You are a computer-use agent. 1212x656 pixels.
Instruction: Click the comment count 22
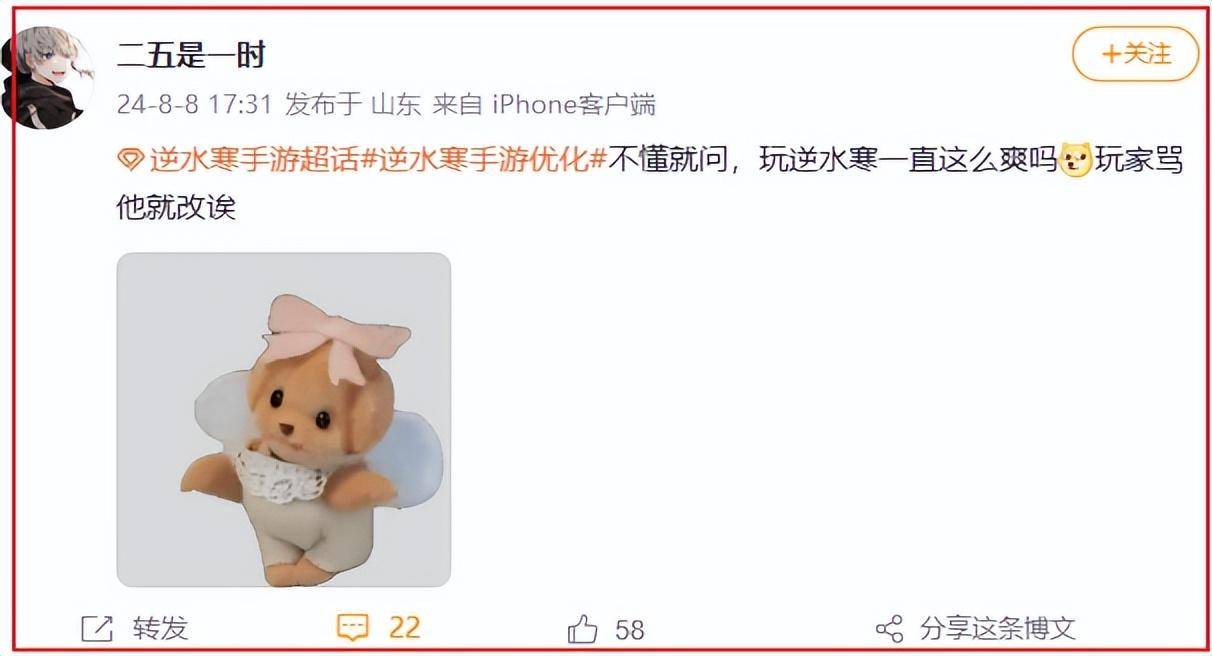(x=405, y=628)
